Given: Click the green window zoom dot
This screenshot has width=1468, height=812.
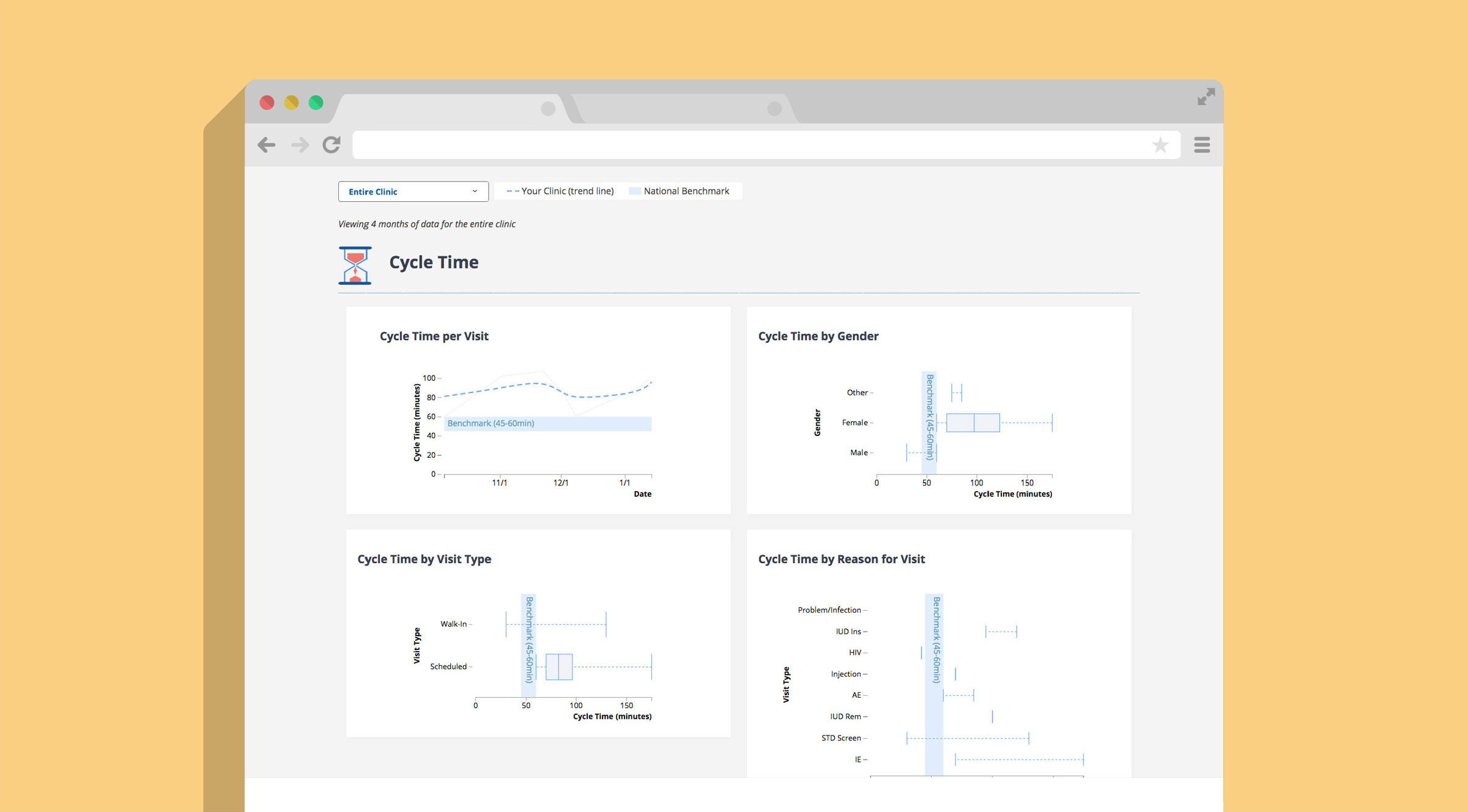Looking at the screenshot, I should tap(316, 103).
